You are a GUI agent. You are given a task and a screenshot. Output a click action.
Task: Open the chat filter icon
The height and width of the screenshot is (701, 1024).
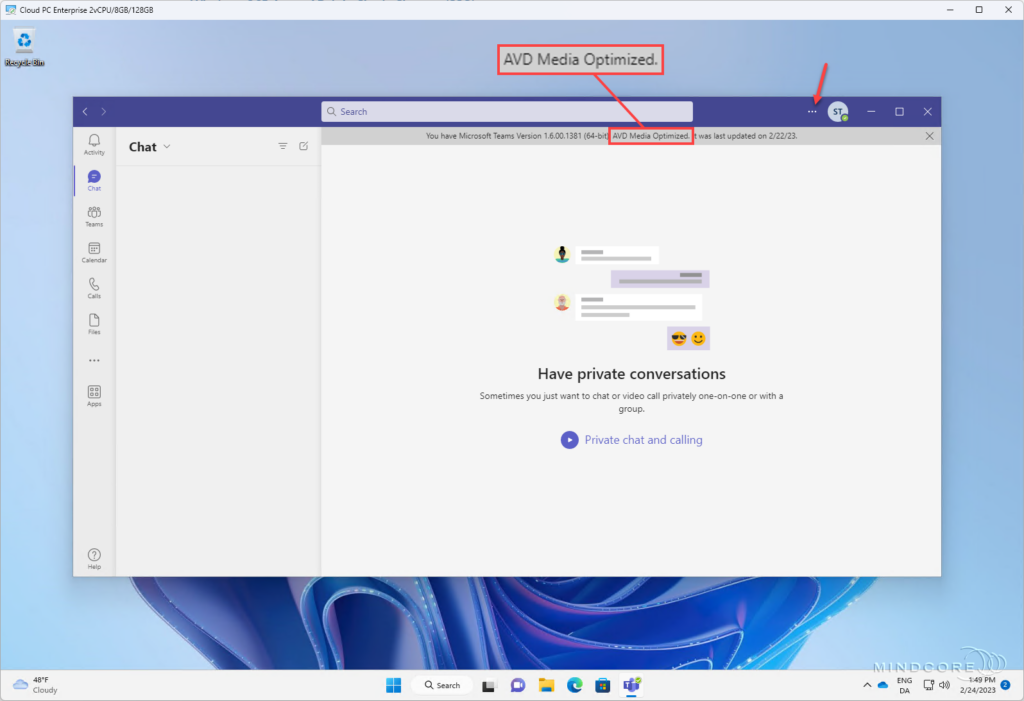(x=282, y=146)
